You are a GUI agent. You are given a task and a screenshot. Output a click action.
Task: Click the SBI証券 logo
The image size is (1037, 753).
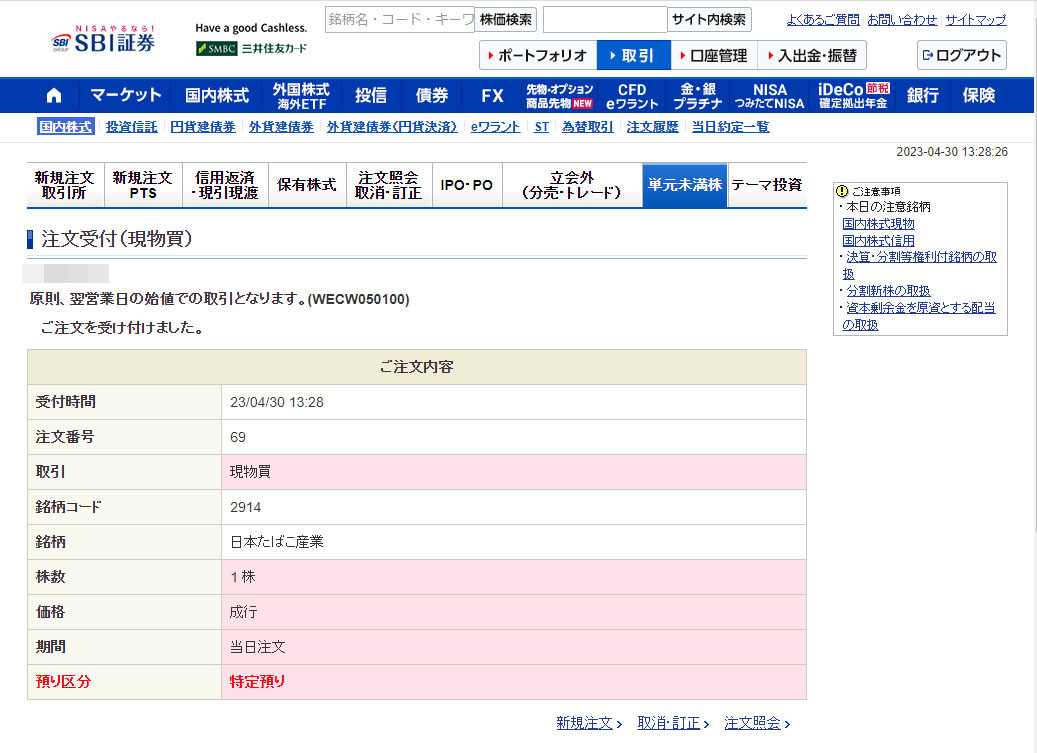103,41
